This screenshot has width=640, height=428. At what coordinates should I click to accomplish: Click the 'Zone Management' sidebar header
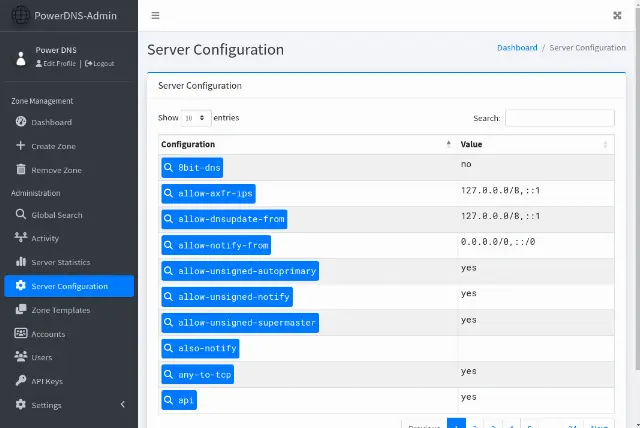click(x=42, y=101)
